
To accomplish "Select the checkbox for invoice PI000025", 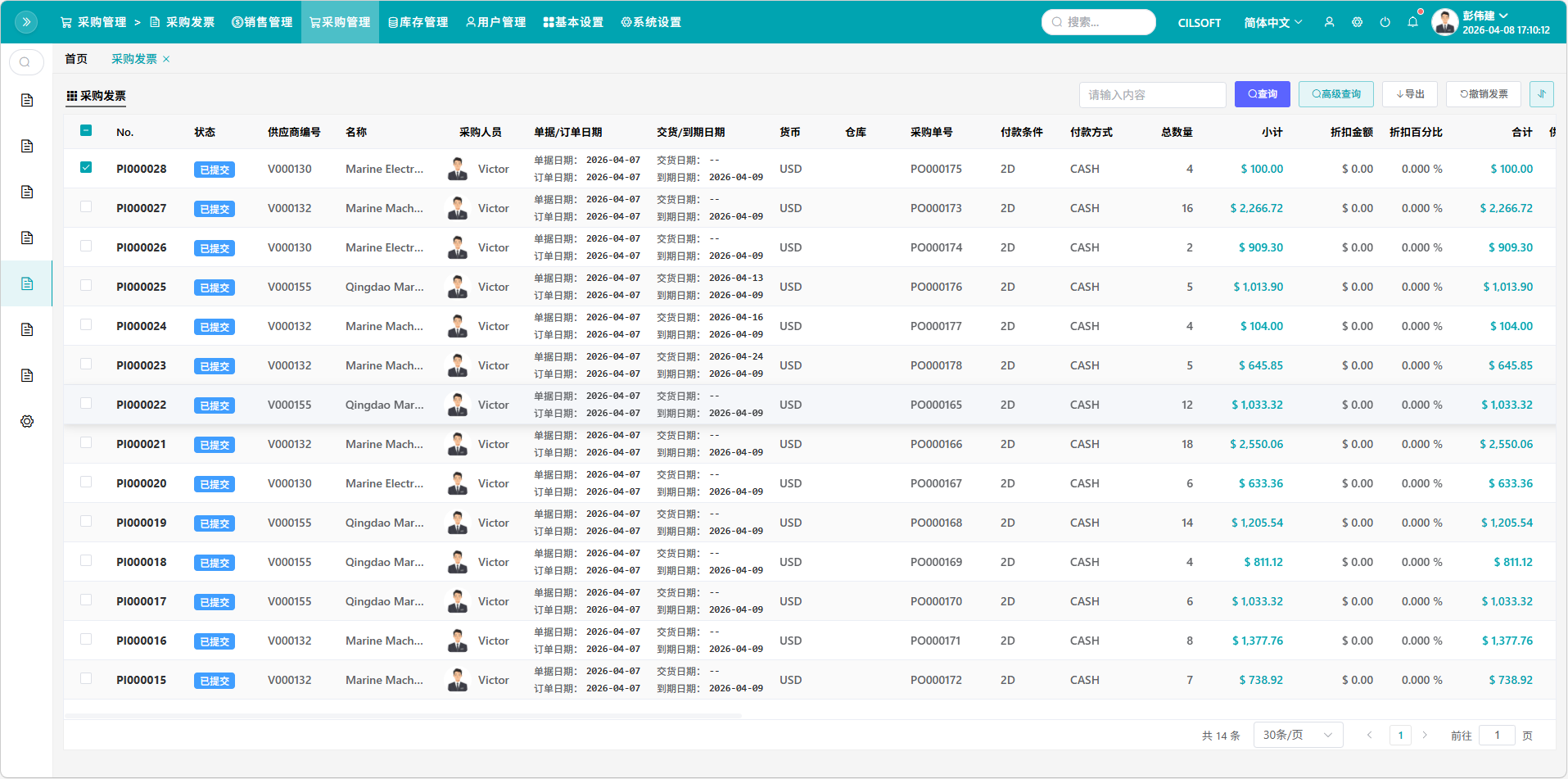I will 86,286.
